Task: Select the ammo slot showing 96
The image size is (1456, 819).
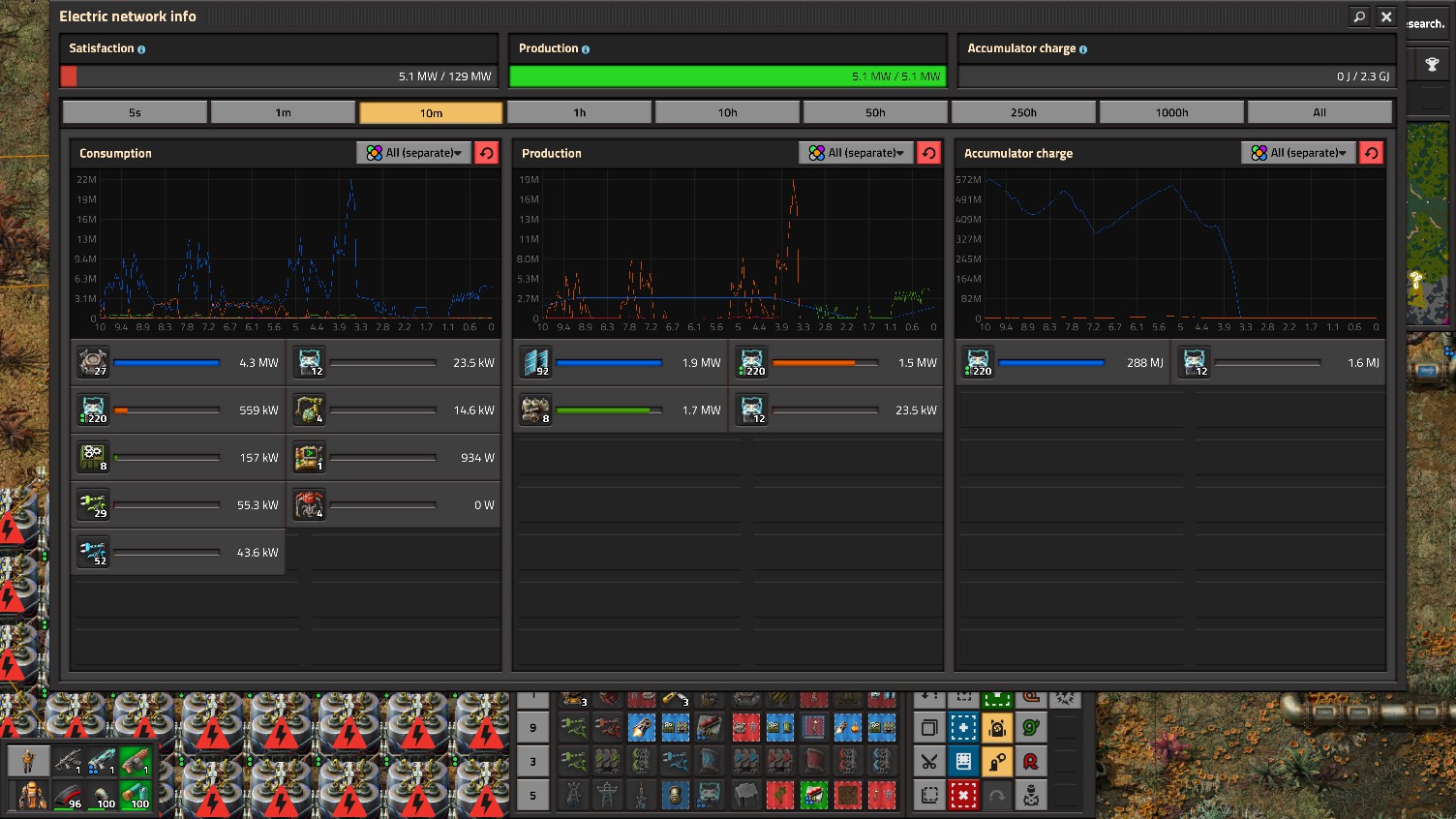Action: [68, 796]
